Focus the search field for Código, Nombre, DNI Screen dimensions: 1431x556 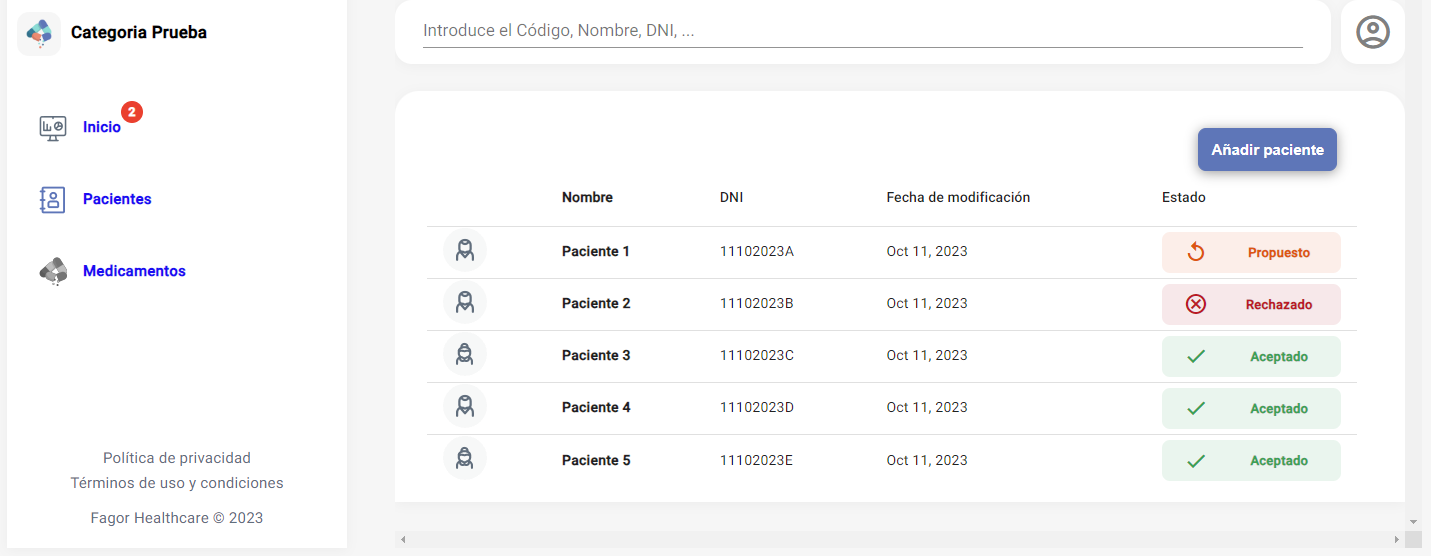pos(862,31)
